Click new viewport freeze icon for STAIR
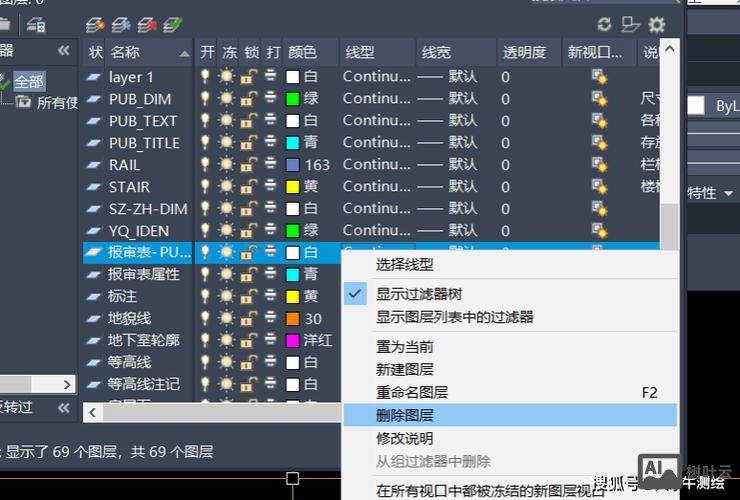 click(599, 187)
